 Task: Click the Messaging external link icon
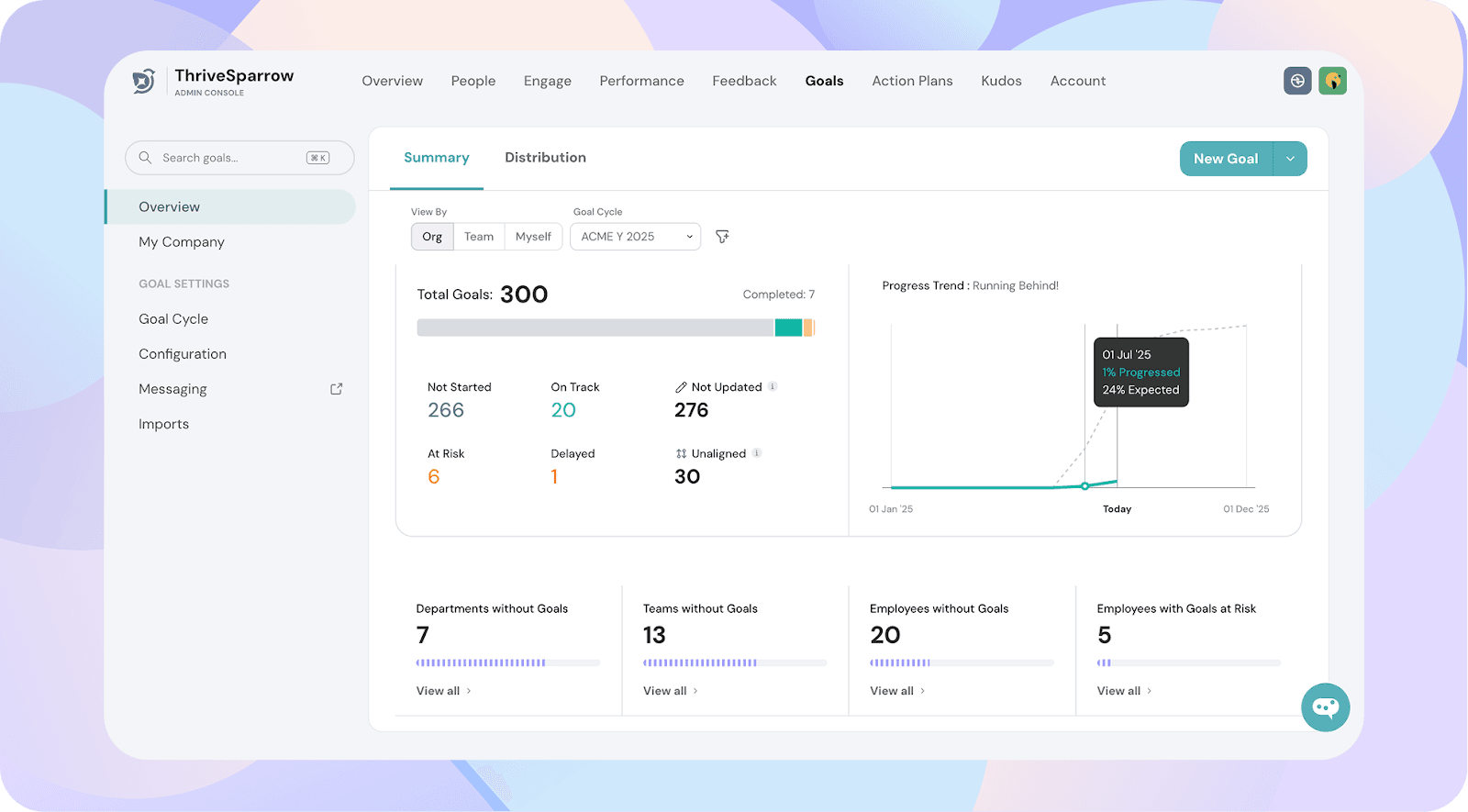[x=336, y=389]
